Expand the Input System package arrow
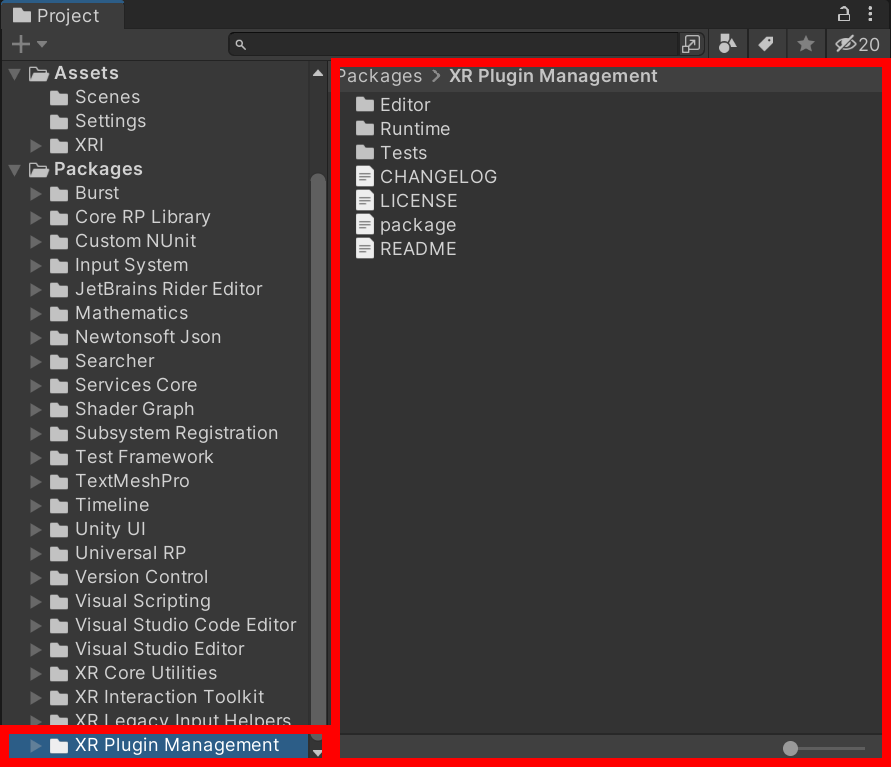 coord(36,265)
